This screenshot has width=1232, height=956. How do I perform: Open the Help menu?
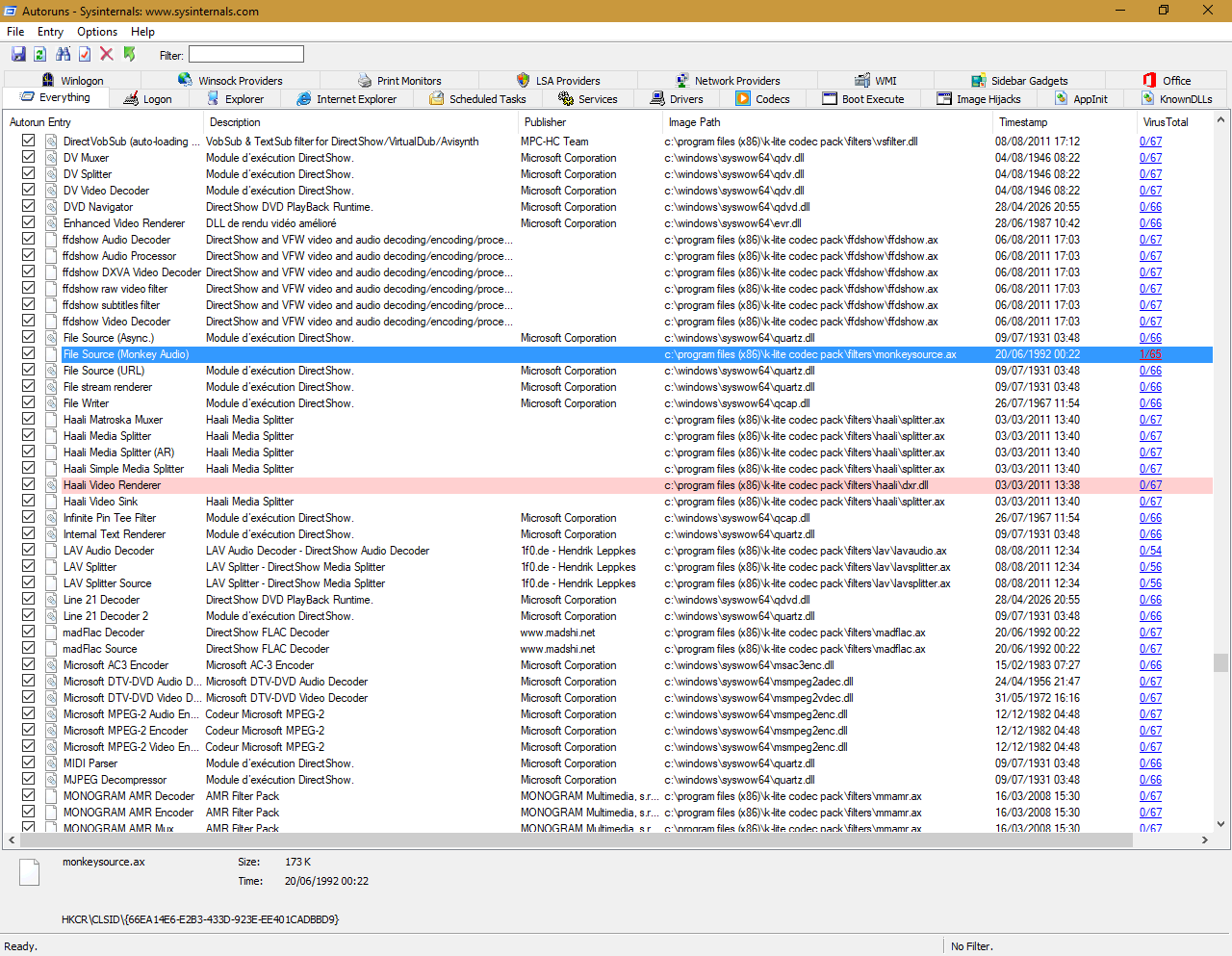coord(143,32)
